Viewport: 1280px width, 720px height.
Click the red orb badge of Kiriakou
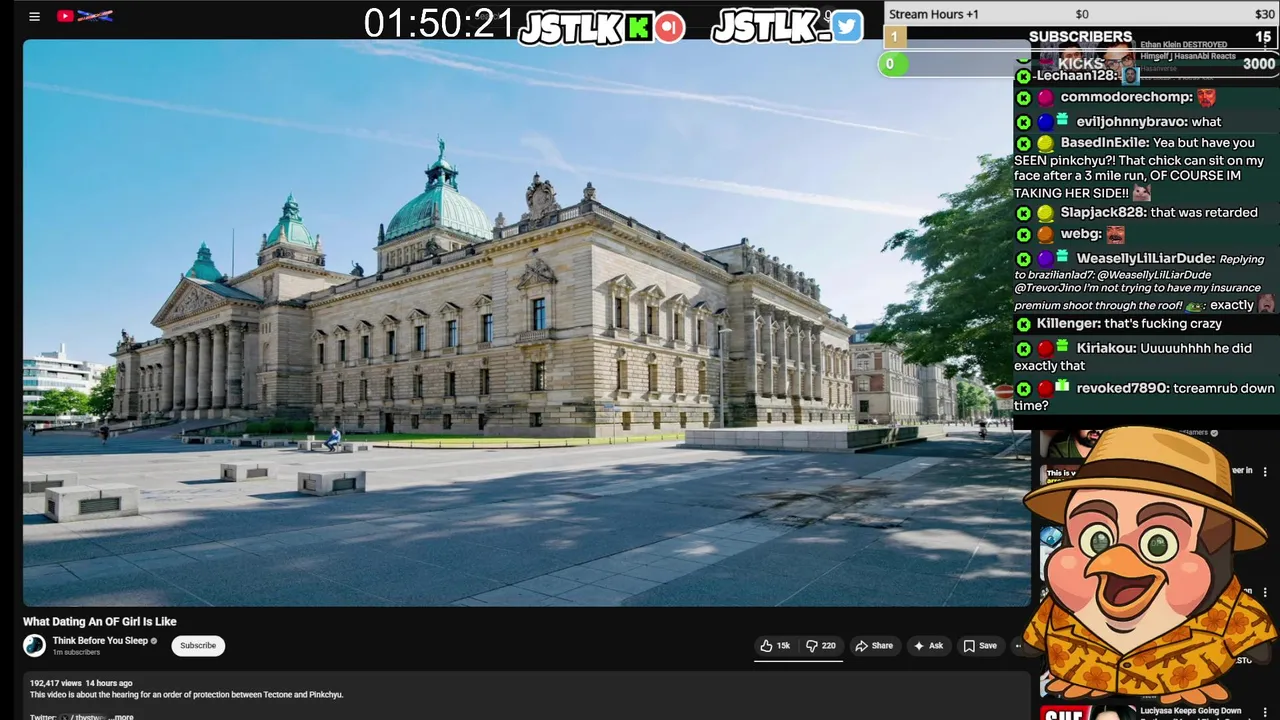pyautogui.click(x=1045, y=349)
